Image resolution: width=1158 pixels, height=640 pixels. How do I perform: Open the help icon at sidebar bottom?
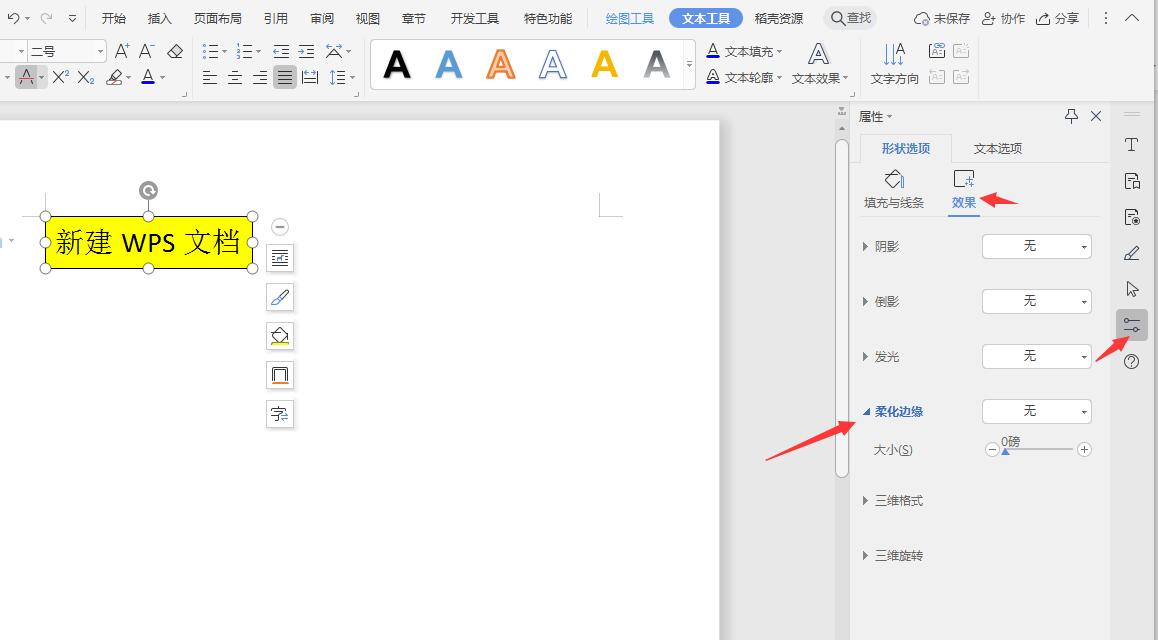(x=1131, y=362)
